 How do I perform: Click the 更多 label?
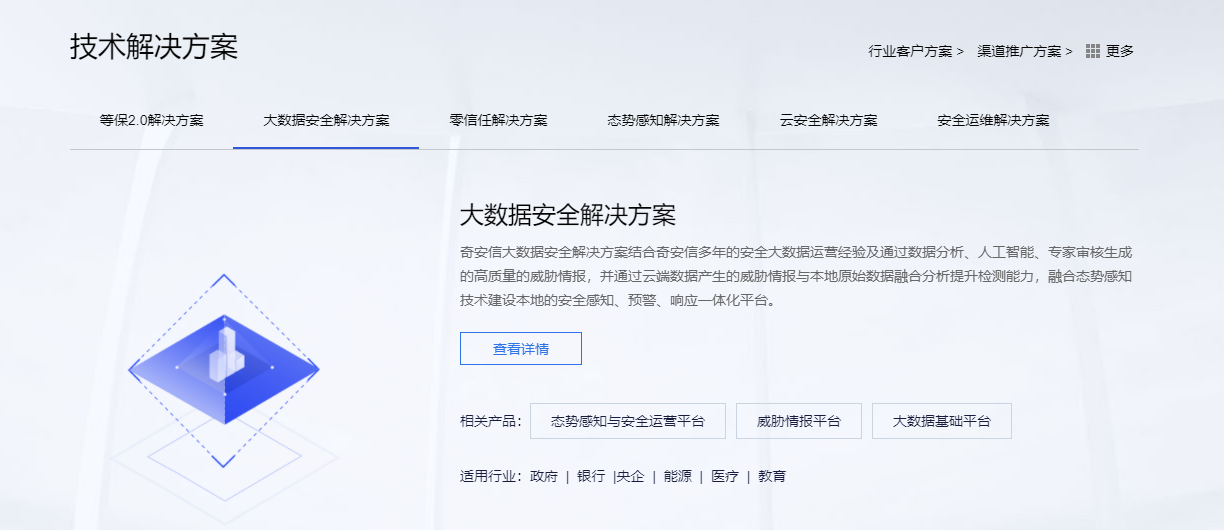[x=1120, y=51]
